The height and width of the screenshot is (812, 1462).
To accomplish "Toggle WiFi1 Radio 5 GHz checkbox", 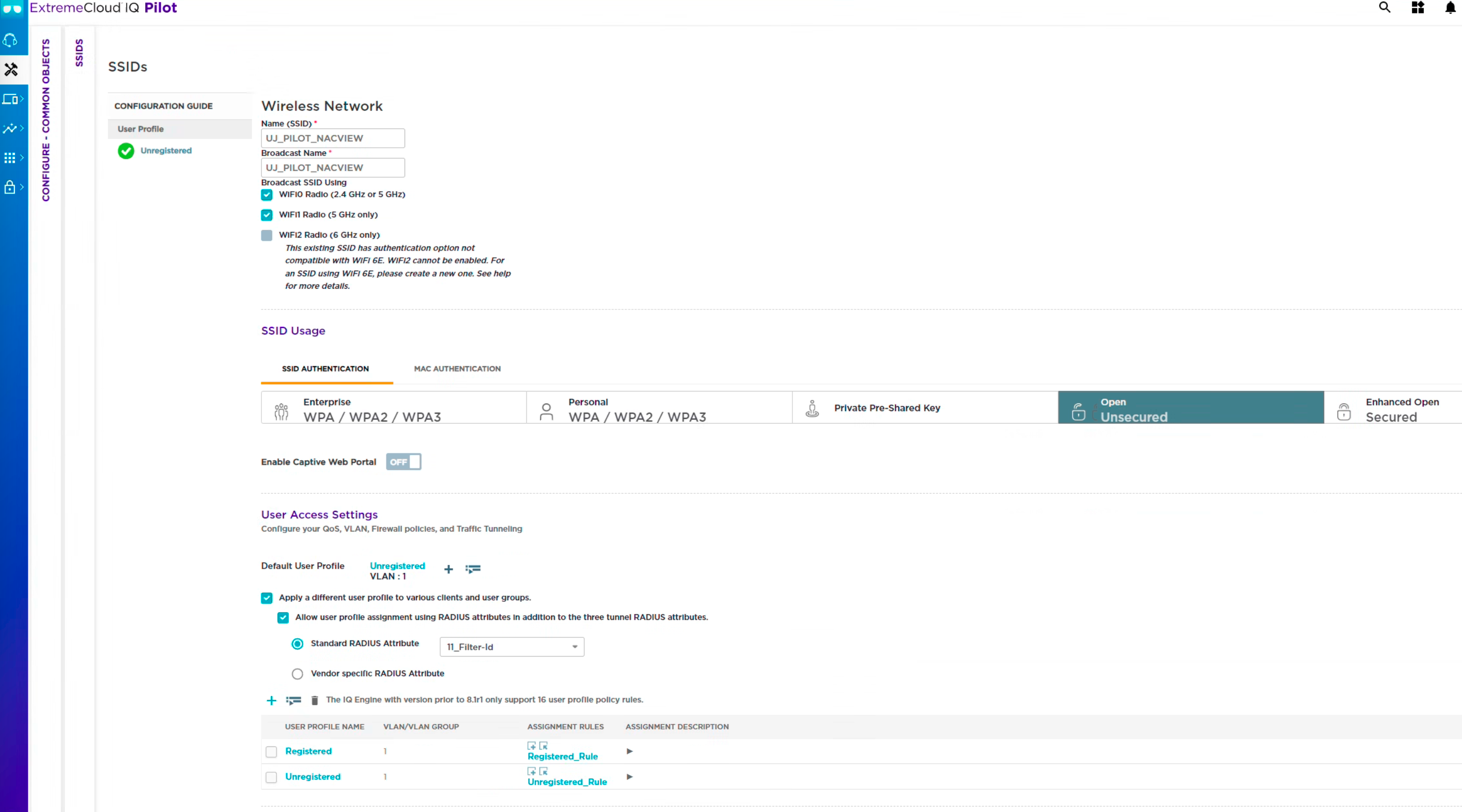I will (267, 215).
